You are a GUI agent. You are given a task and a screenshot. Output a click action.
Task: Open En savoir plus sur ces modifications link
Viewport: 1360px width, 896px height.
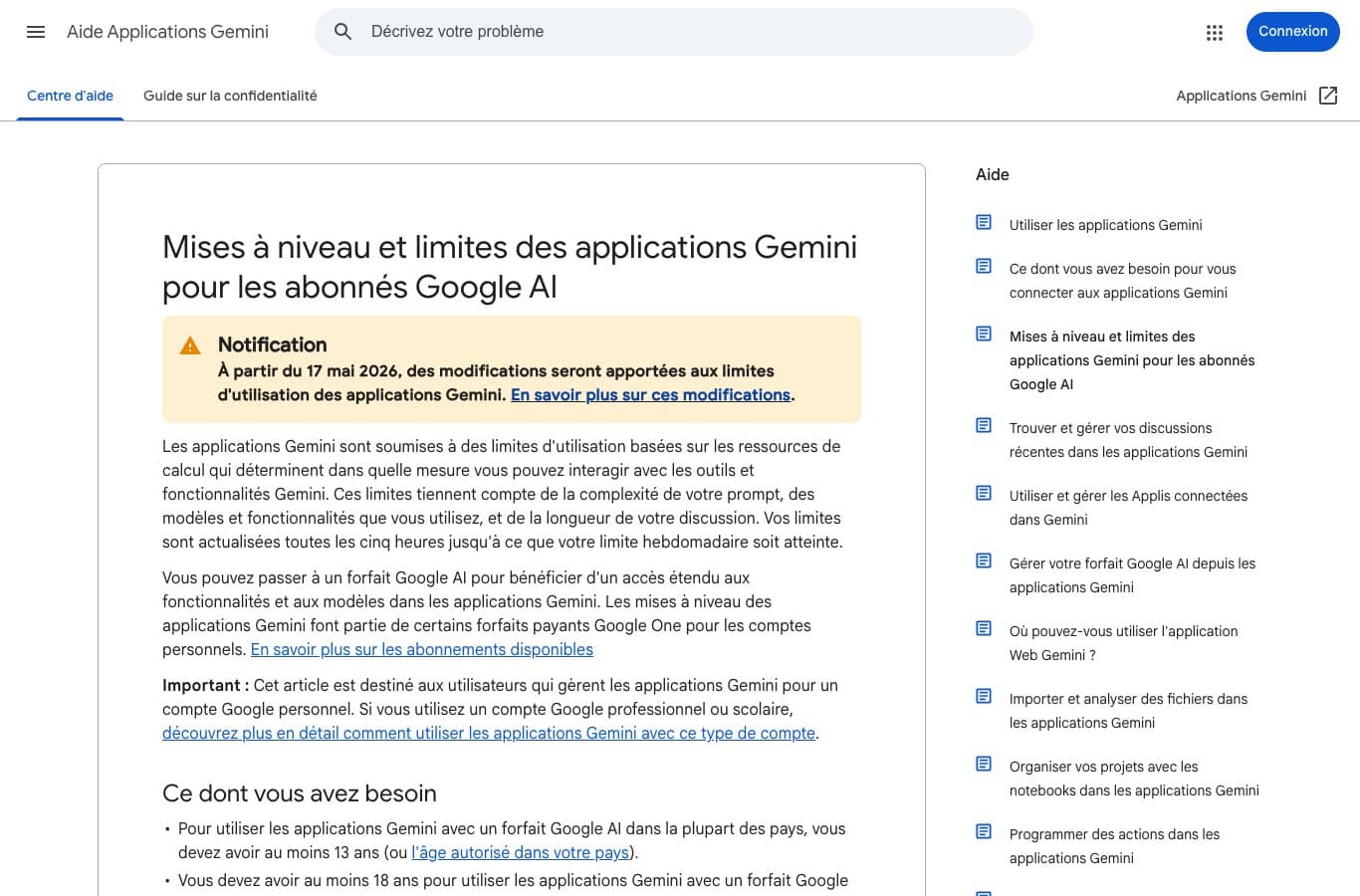click(650, 395)
